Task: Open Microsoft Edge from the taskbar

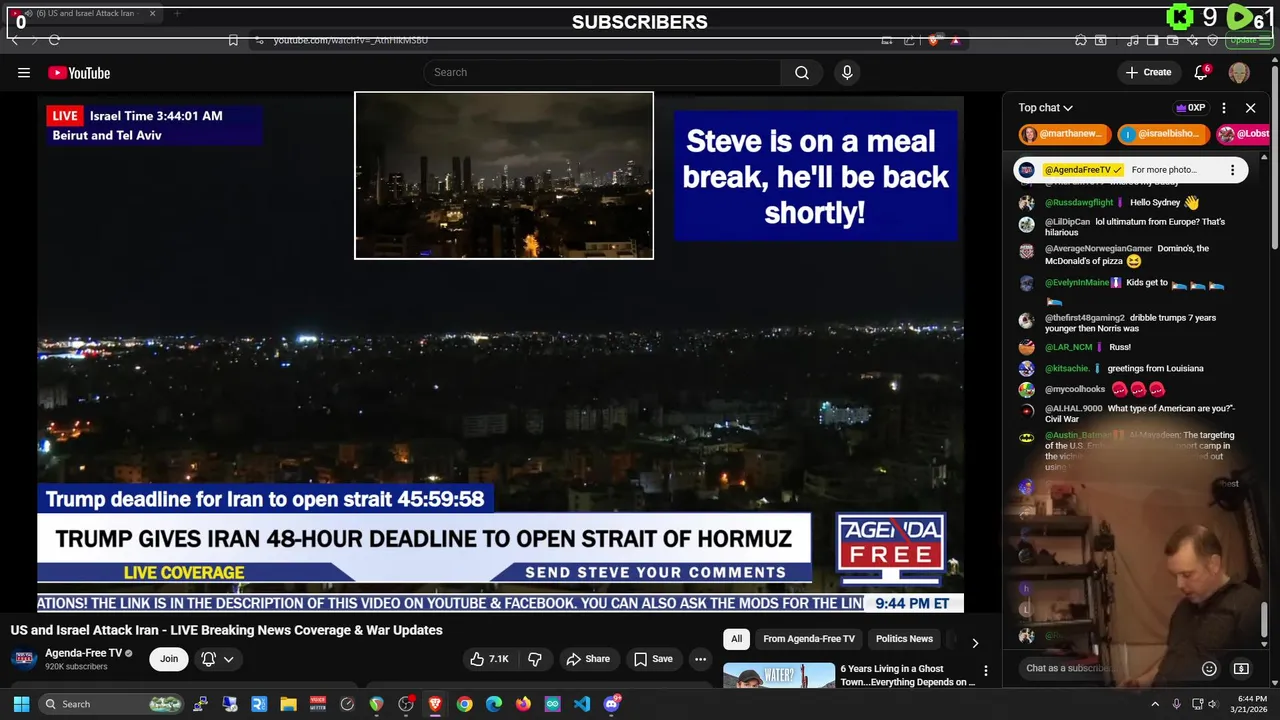Action: [494, 704]
